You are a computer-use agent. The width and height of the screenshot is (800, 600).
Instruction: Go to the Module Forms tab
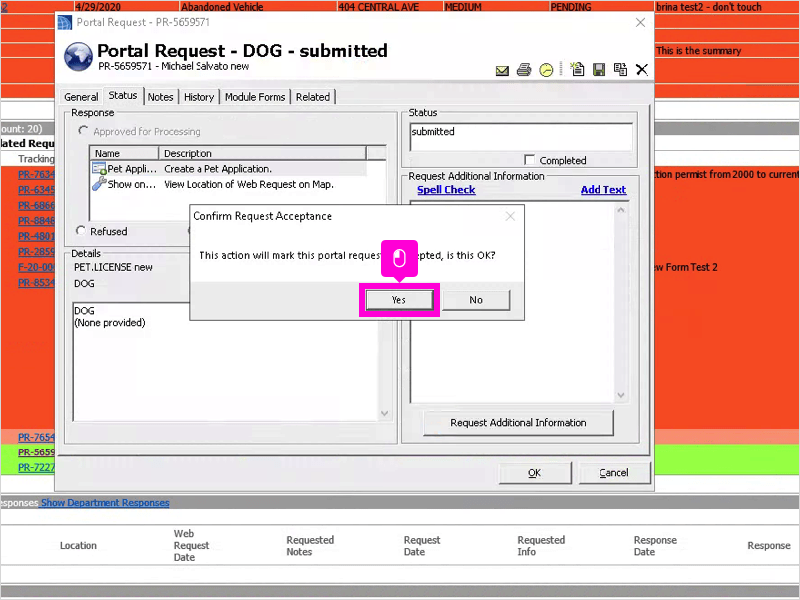tap(255, 96)
